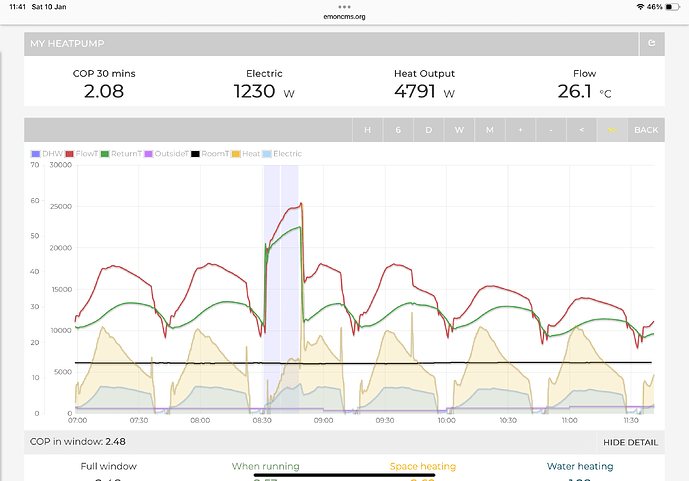Image resolution: width=689 pixels, height=481 pixels.
Task: Click the share icon in My Heatpump header
Action: click(652, 44)
